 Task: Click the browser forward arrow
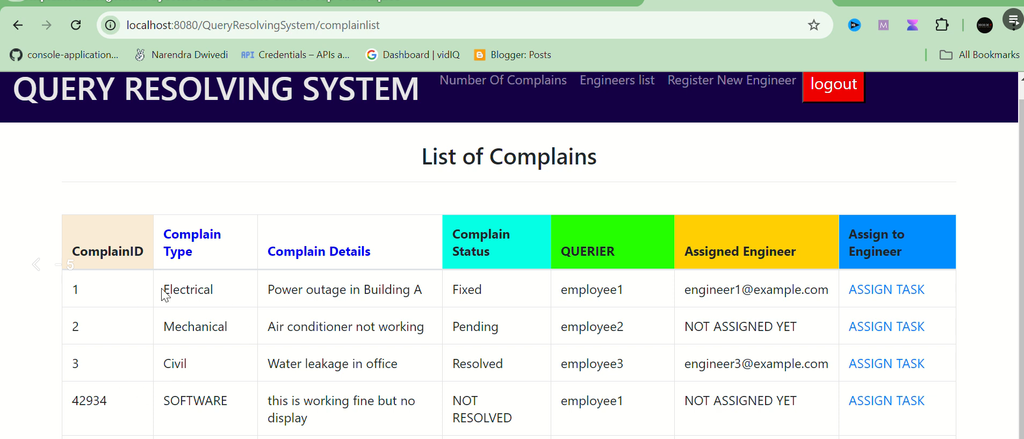(x=46, y=25)
